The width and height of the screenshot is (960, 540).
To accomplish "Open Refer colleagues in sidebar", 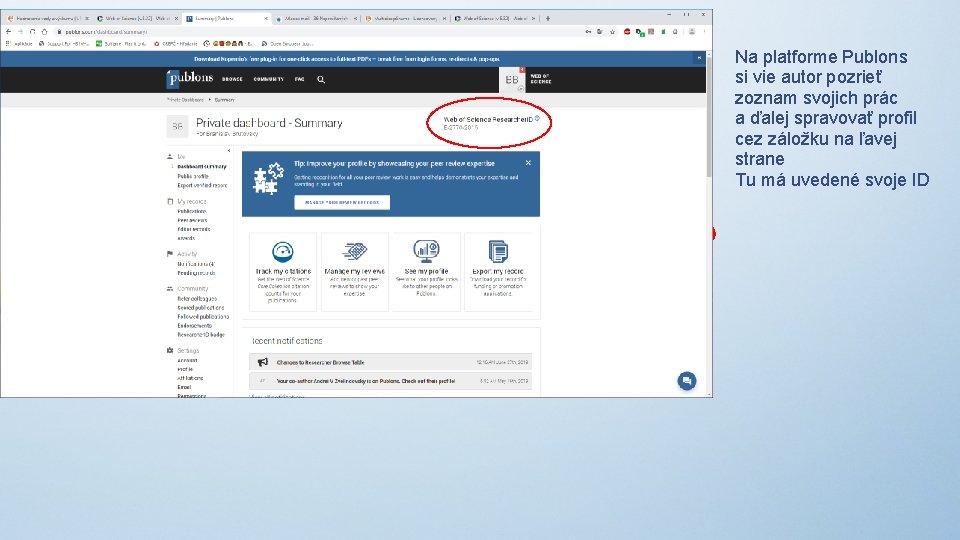I will [x=197, y=299].
